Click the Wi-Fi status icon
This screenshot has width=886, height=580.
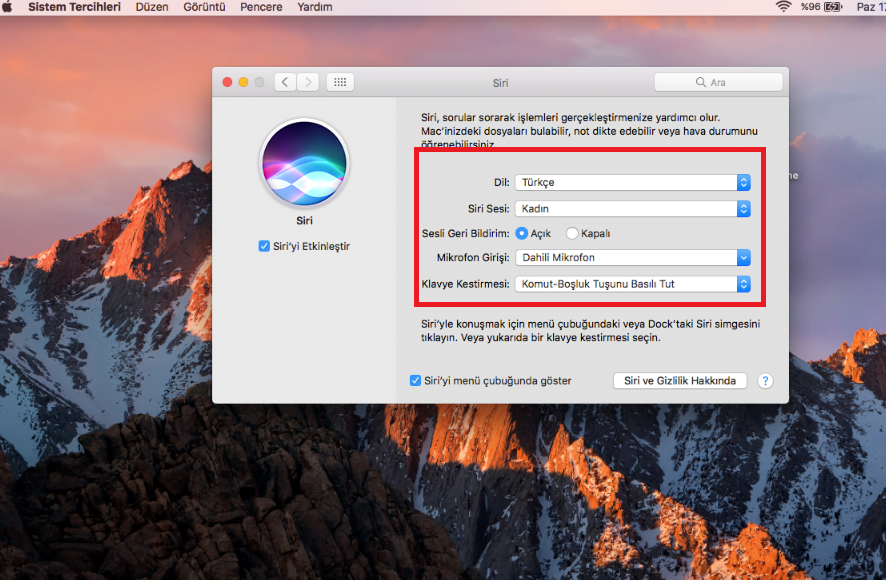(x=783, y=7)
